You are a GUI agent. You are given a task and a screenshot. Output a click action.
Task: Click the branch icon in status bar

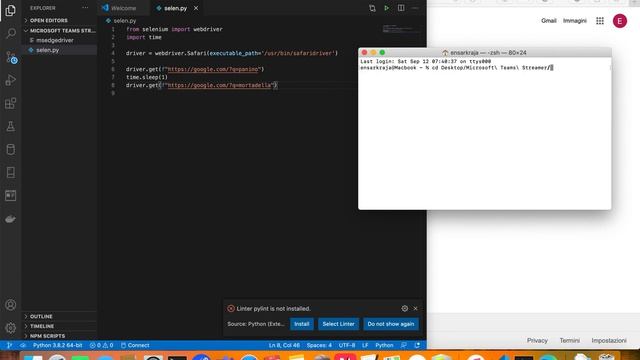point(9,345)
